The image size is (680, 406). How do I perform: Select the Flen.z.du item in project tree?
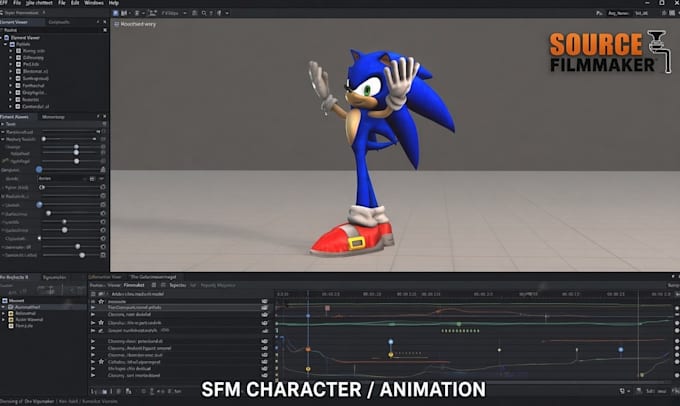click(24, 325)
